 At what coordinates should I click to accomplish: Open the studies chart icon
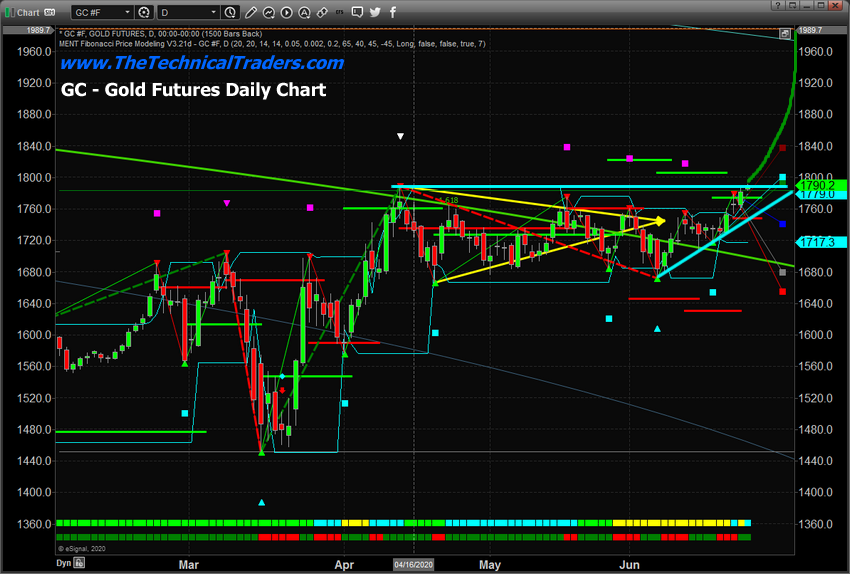click(268, 12)
